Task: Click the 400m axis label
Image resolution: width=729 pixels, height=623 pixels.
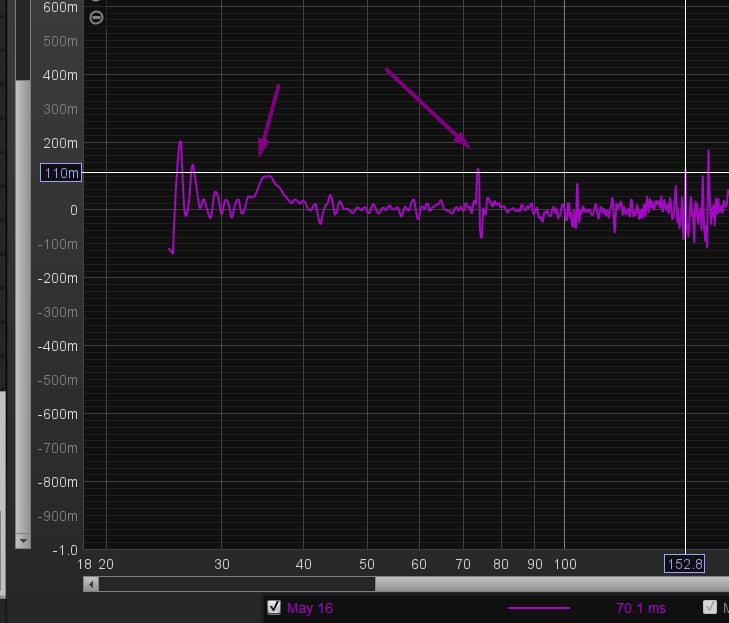Action: 60,75
